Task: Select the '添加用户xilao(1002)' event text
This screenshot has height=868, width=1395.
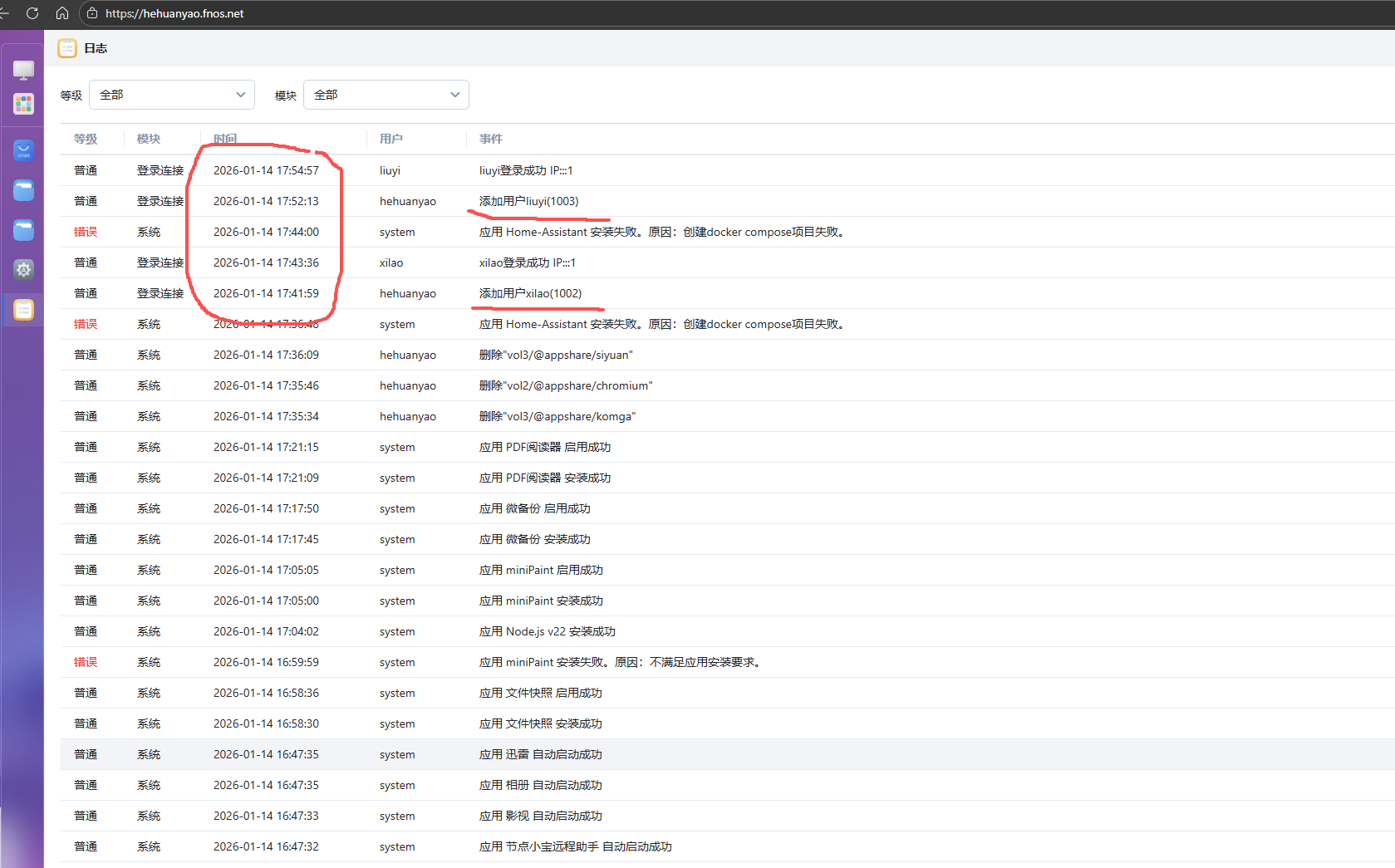Action: coord(531,293)
